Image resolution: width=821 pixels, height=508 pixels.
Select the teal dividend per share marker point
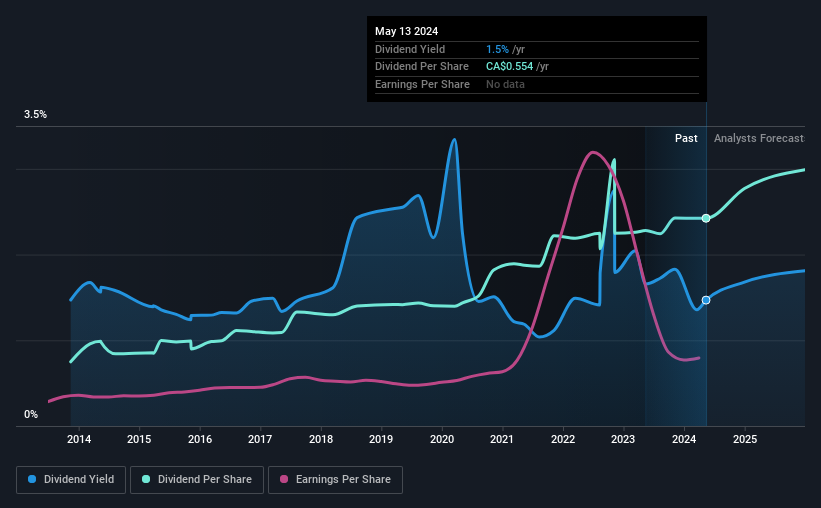click(706, 218)
